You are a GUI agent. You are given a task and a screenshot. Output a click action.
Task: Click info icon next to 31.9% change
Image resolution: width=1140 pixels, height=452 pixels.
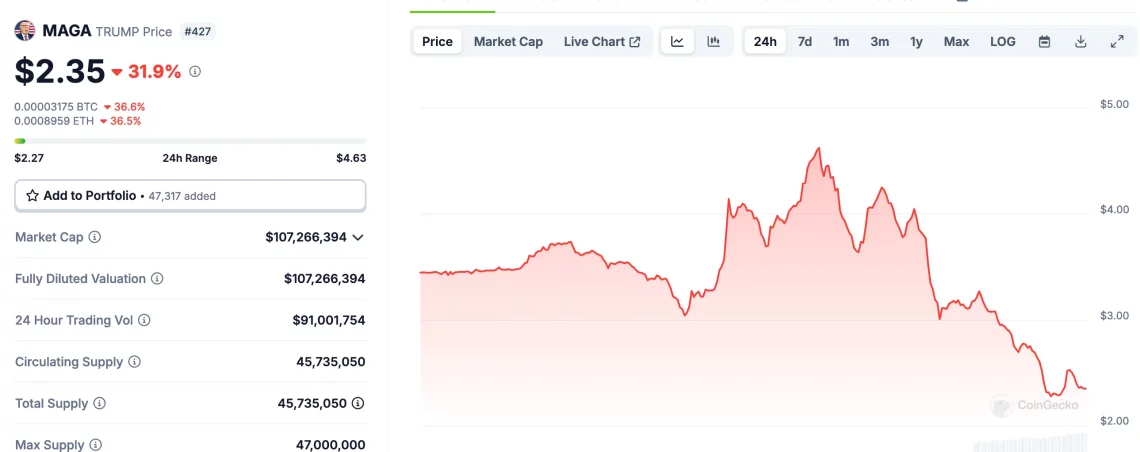tap(195, 72)
